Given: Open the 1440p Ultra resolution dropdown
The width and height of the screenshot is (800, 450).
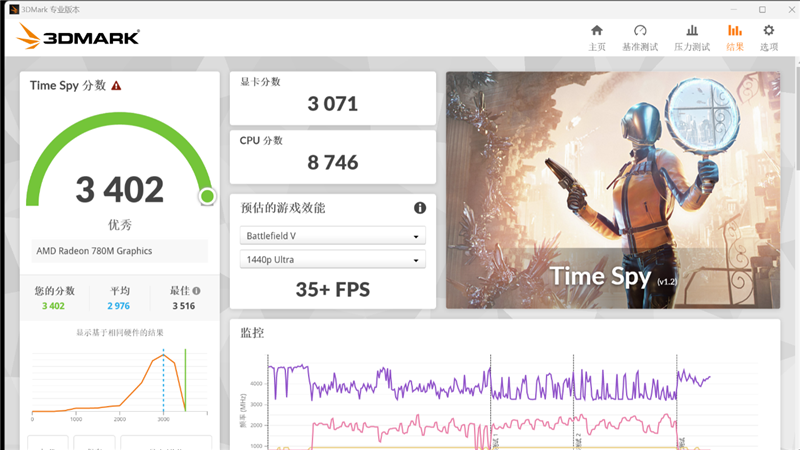Looking at the screenshot, I should 333,260.
